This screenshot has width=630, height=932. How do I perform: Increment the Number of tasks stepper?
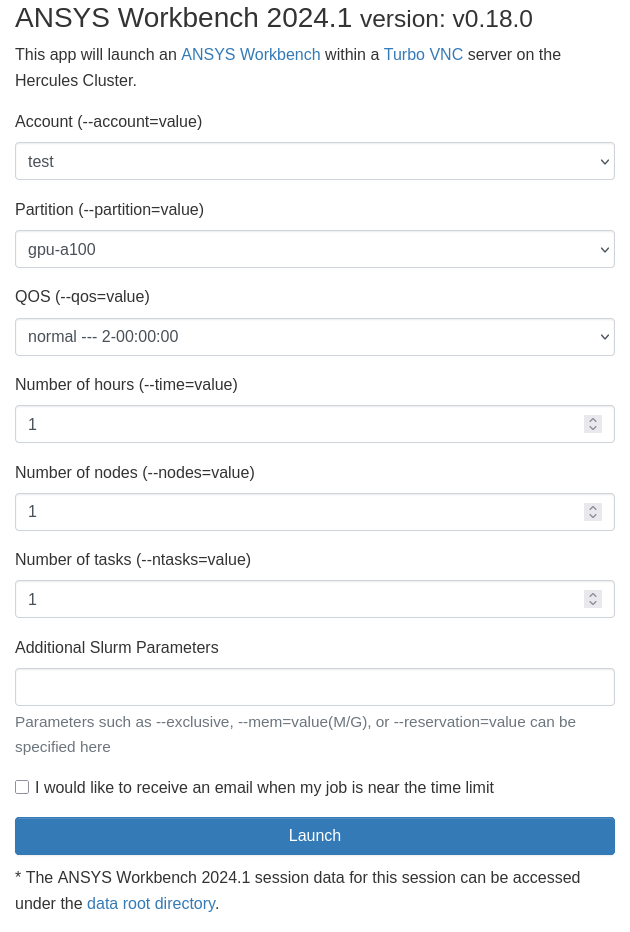593,594
